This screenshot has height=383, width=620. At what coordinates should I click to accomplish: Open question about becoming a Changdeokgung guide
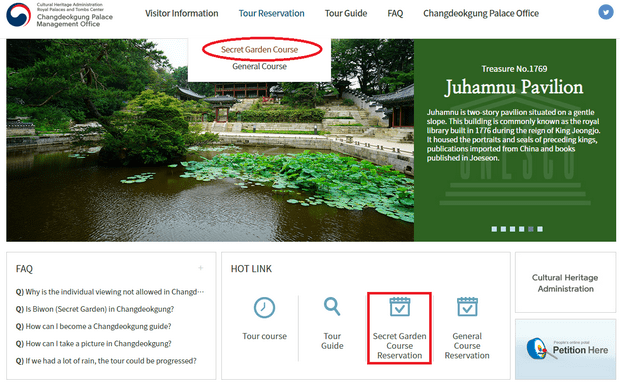[93, 326]
